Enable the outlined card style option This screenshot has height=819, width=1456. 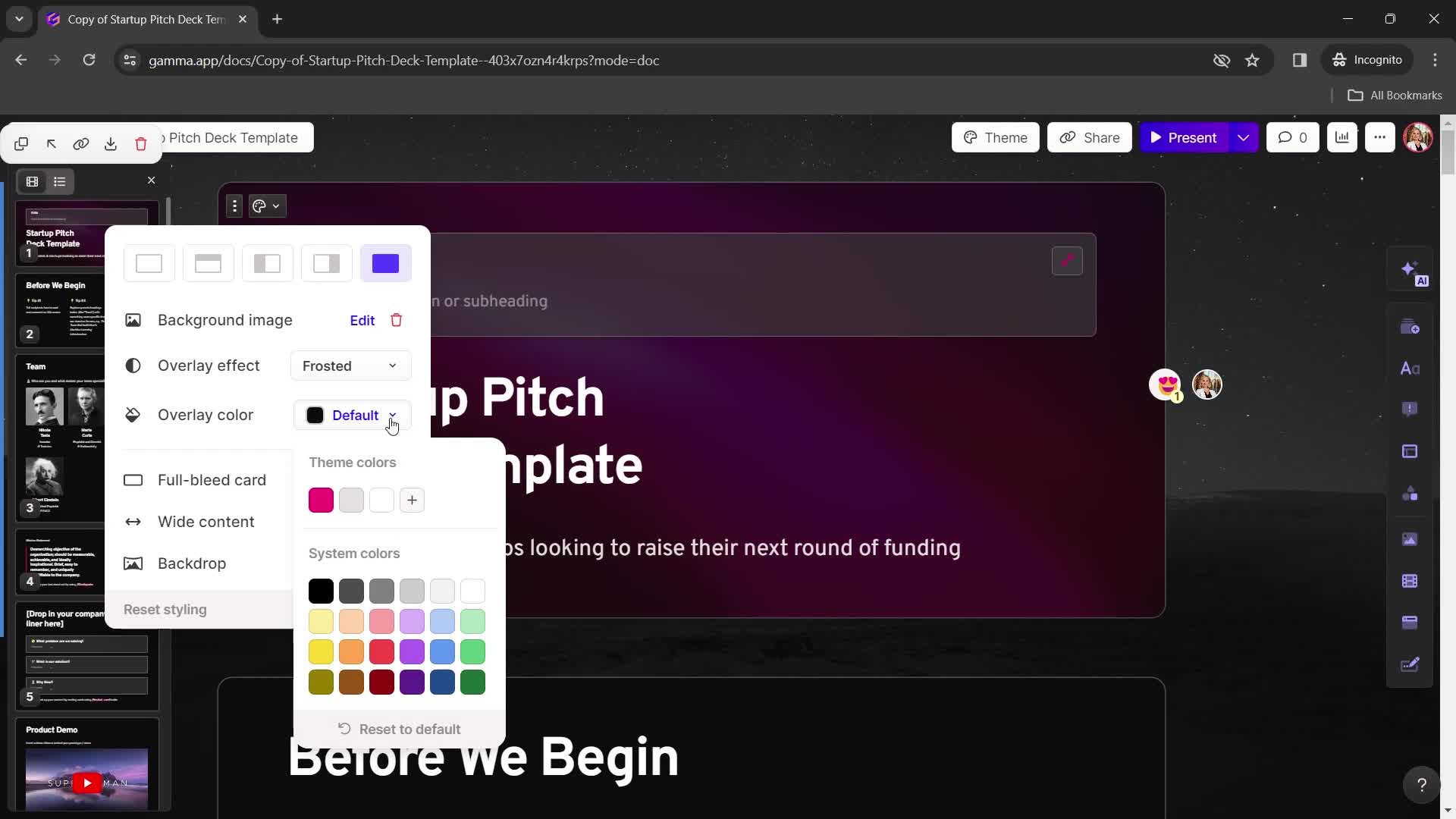click(149, 263)
